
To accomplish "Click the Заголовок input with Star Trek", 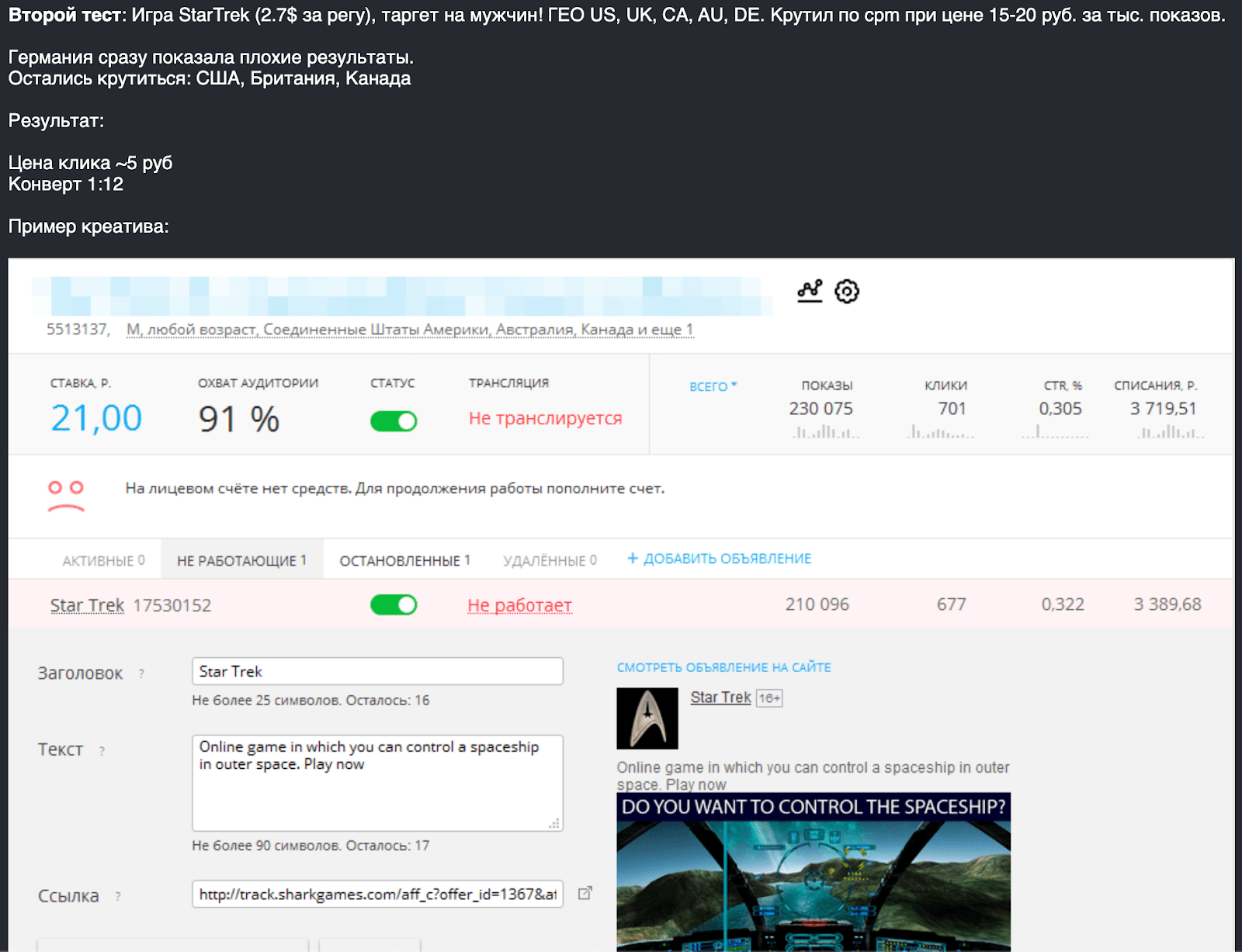I will point(377,671).
